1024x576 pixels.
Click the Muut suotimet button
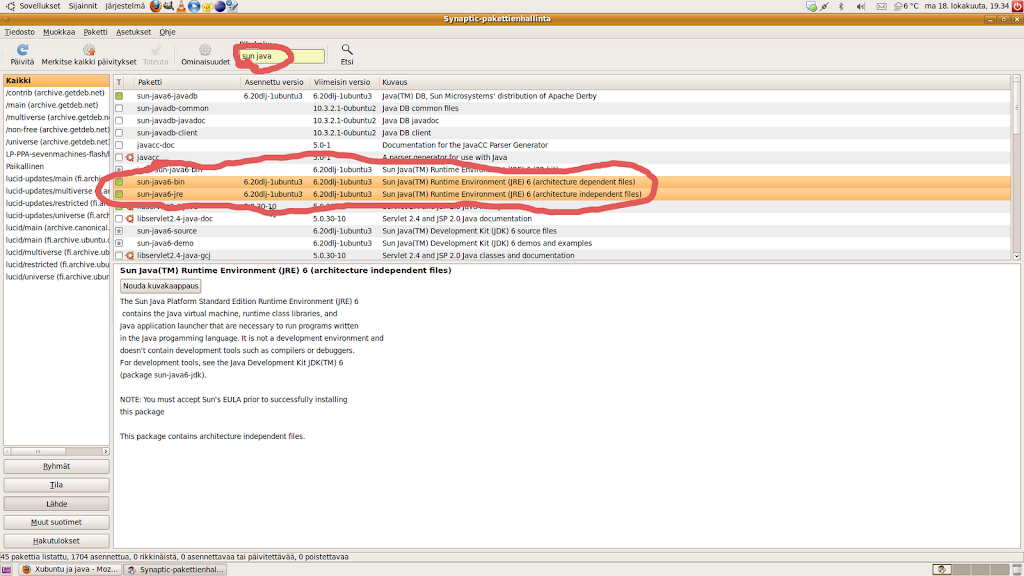pyautogui.click(x=56, y=522)
